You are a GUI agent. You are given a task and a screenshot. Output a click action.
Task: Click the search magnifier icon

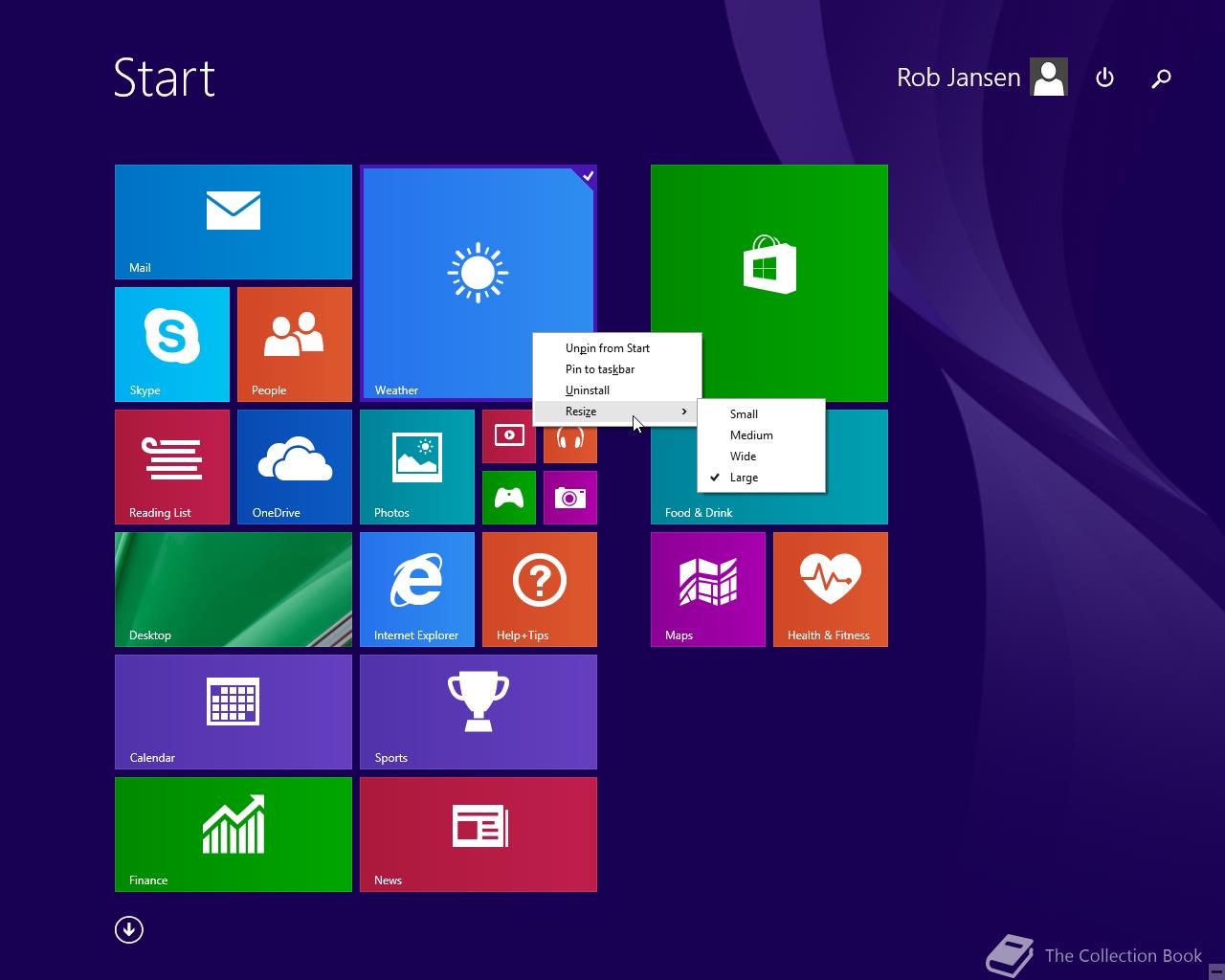[1161, 78]
